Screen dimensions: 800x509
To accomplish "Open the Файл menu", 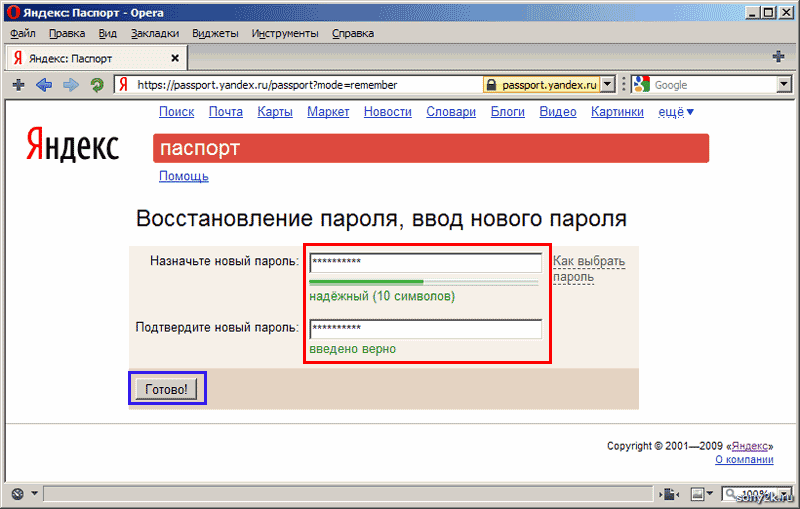I will pos(22,33).
